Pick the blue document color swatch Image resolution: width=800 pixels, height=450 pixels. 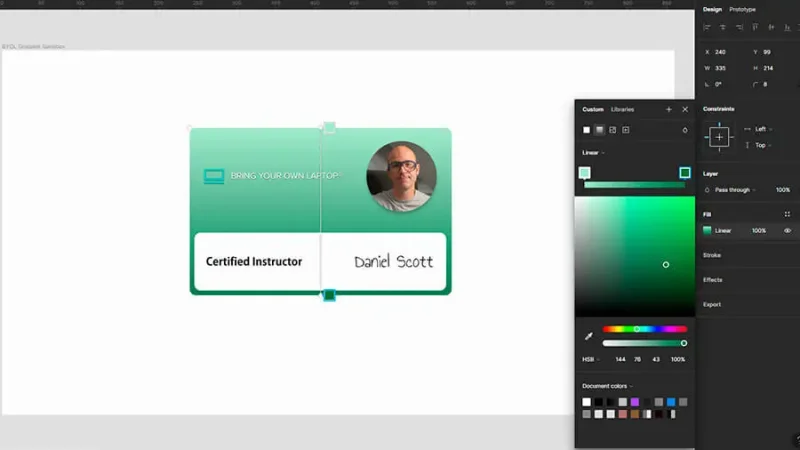click(x=671, y=402)
